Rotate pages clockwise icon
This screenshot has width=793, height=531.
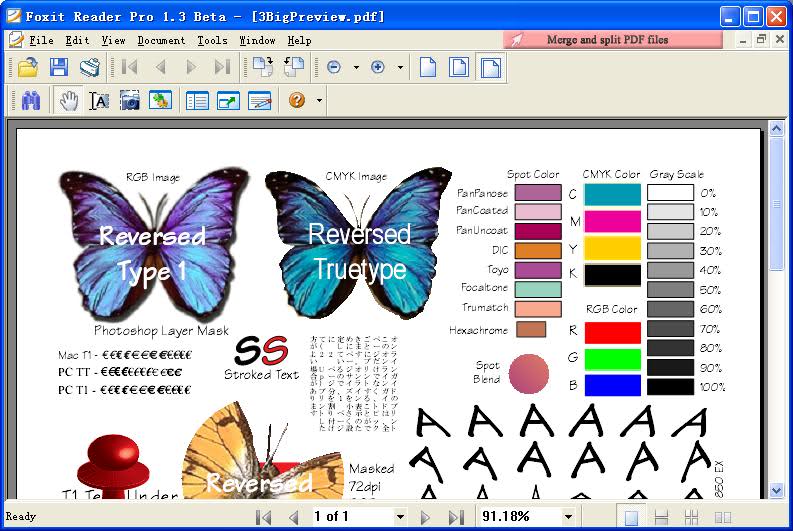(263, 67)
